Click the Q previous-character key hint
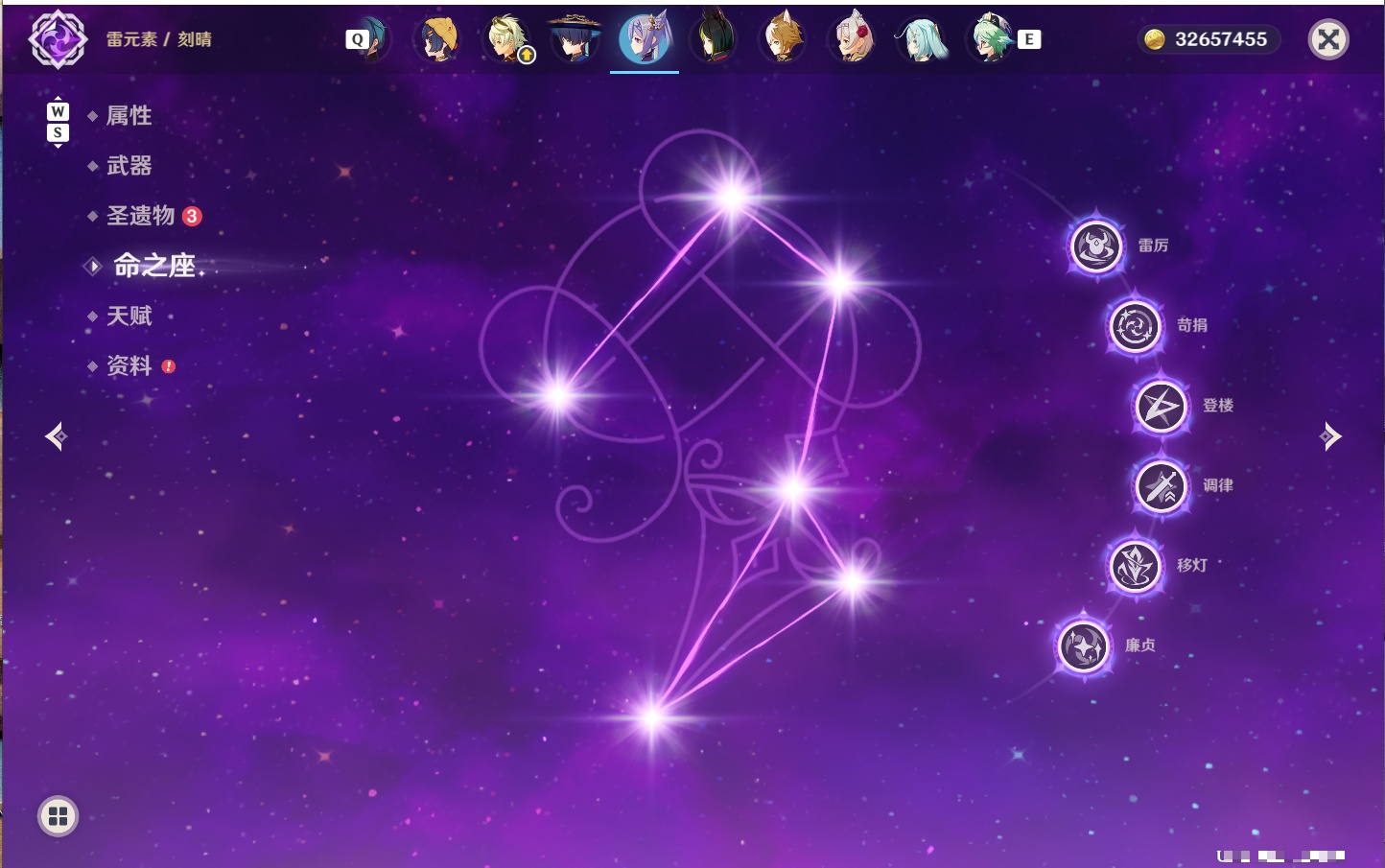Screen dimensions: 1385x868 (x=358, y=39)
